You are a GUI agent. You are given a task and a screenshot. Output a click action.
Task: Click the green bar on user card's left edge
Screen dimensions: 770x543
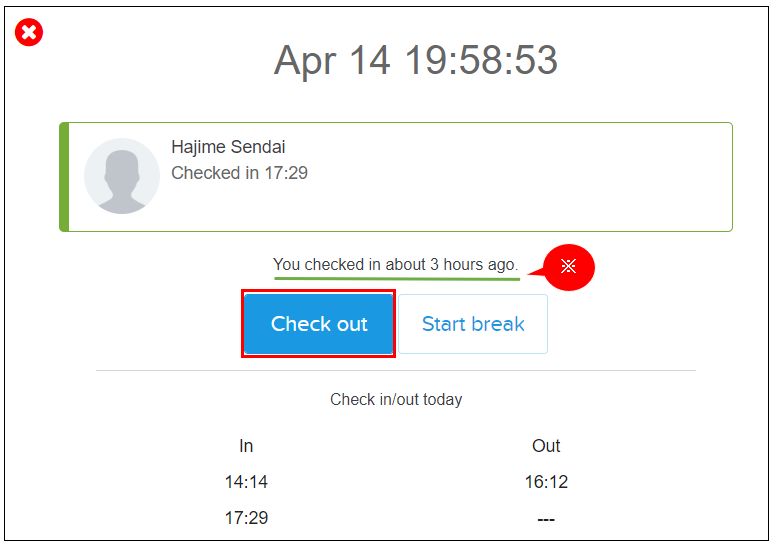pyautogui.click(x=64, y=177)
